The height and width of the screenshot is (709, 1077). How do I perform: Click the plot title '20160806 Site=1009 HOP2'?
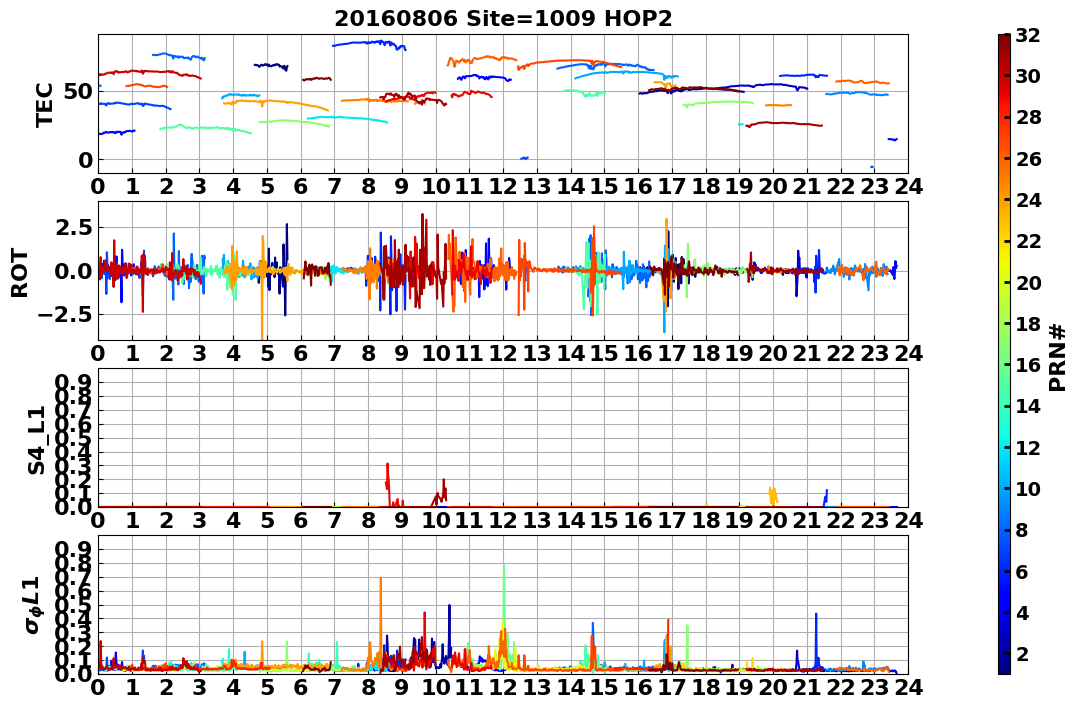(503, 18)
